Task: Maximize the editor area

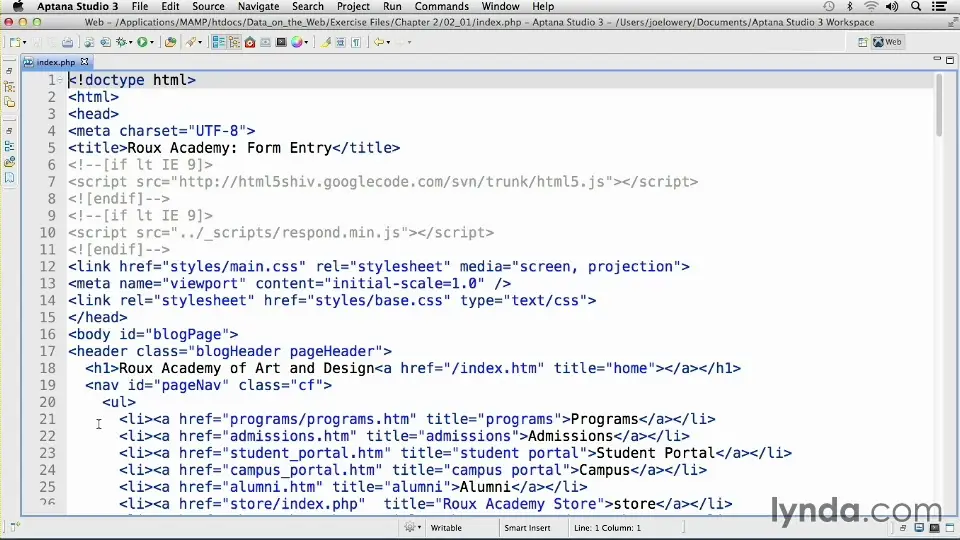Action: [950, 60]
